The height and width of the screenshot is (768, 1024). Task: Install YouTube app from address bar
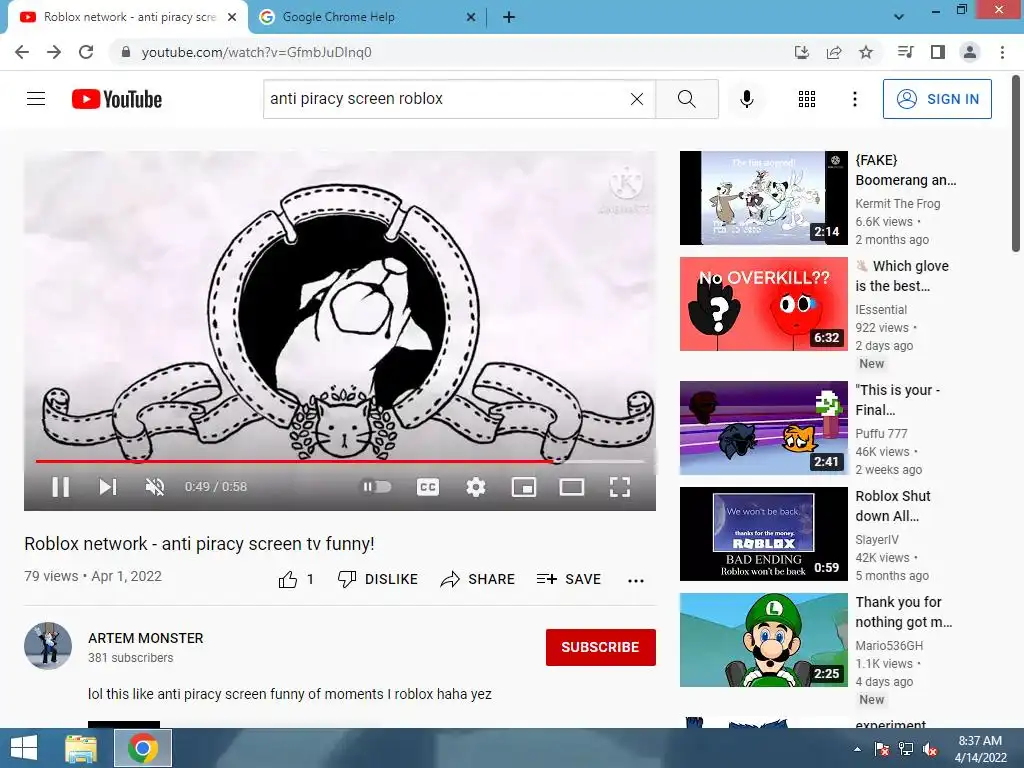(802, 52)
